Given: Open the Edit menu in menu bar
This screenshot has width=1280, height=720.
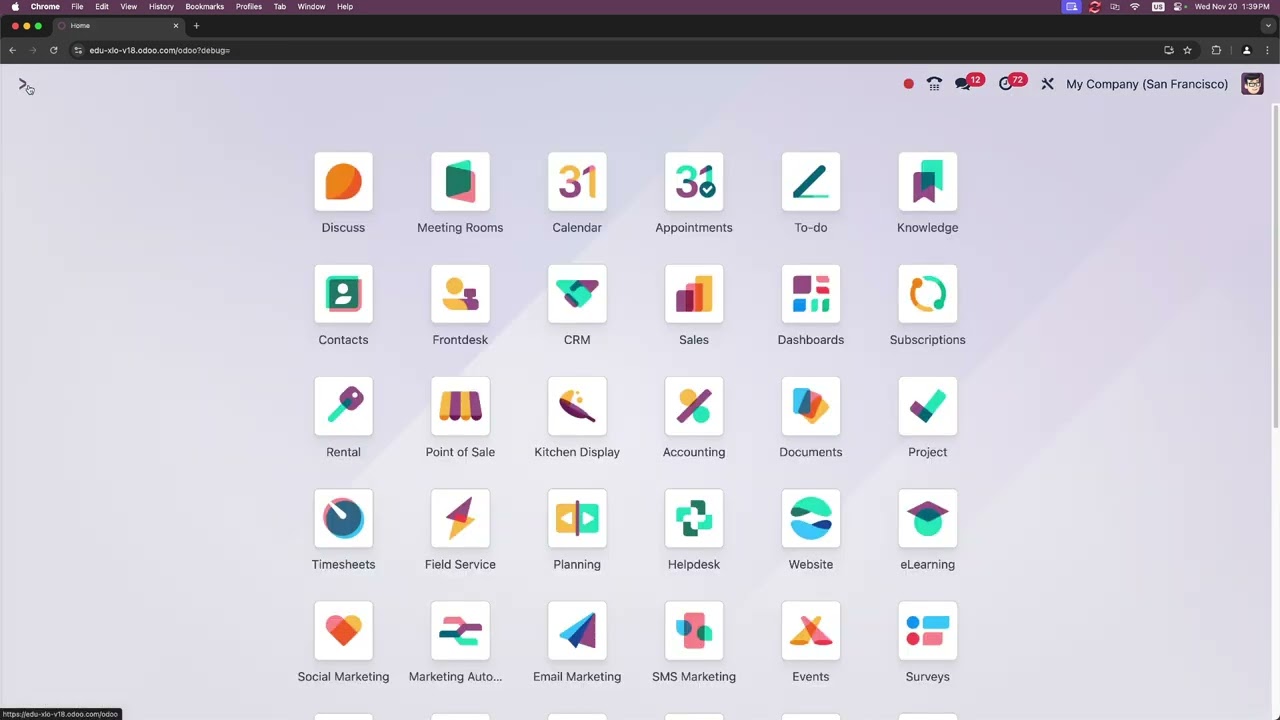Looking at the screenshot, I should pyautogui.click(x=102, y=6).
